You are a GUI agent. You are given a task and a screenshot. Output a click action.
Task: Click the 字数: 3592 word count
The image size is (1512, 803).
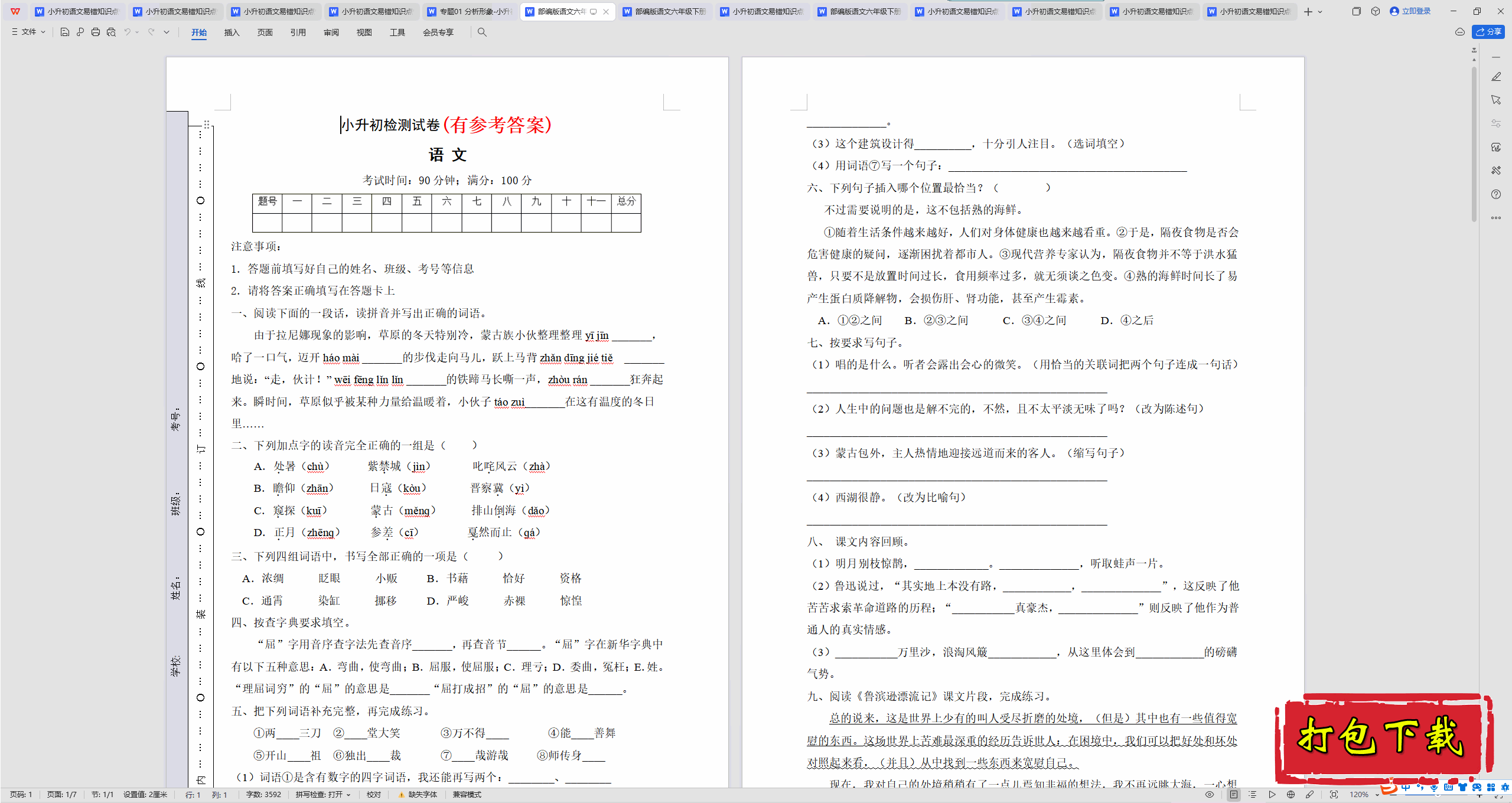pos(263,795)
